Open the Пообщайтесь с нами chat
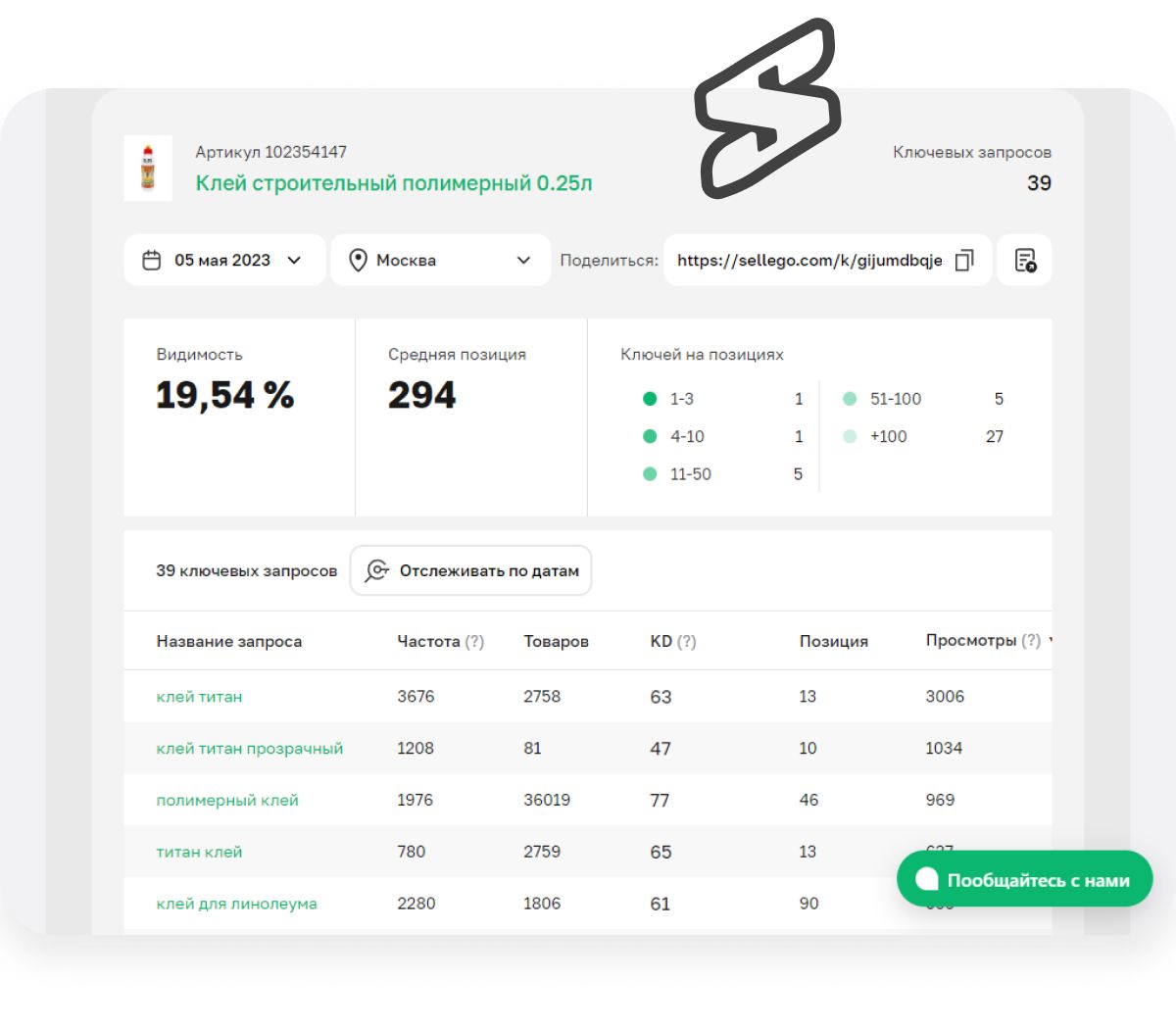 1024,880
